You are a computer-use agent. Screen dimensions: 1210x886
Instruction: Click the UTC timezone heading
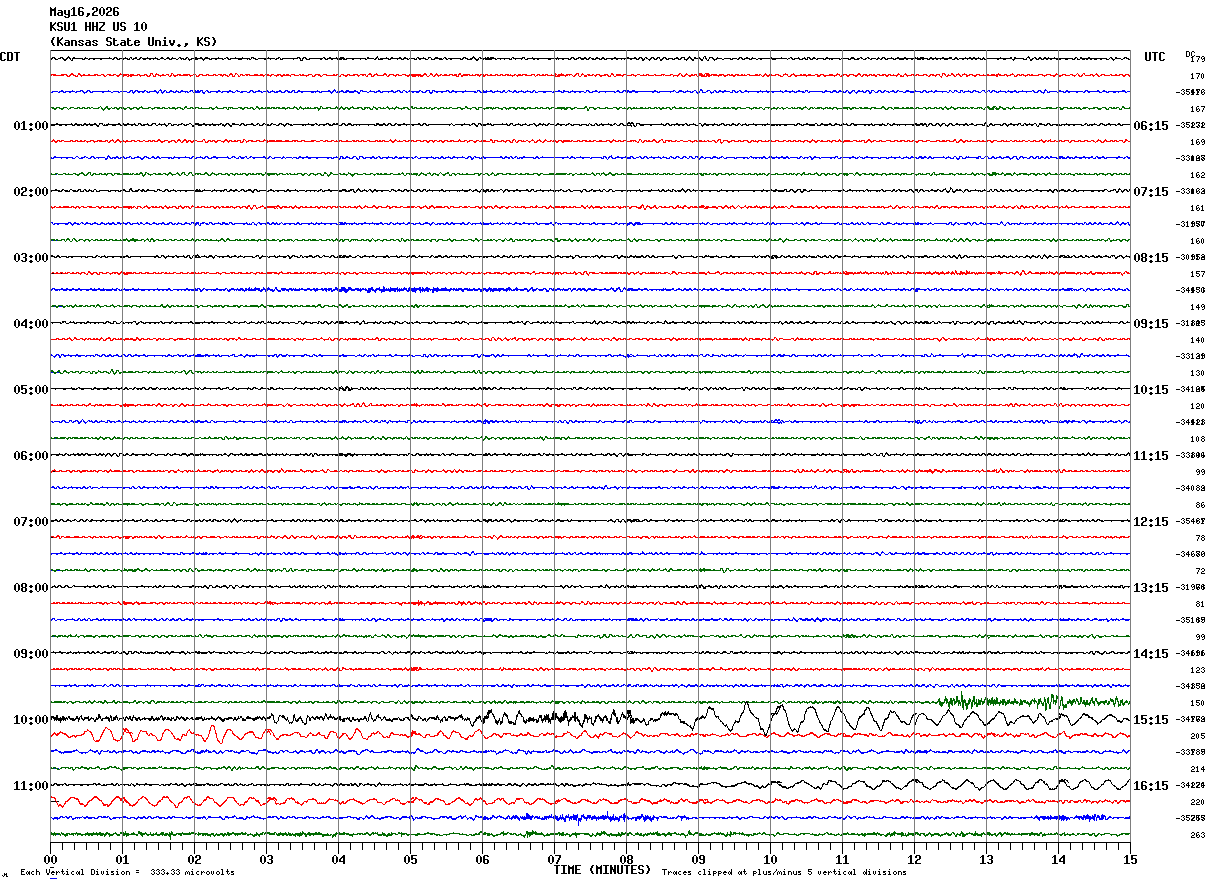[x=1155, y=57]
